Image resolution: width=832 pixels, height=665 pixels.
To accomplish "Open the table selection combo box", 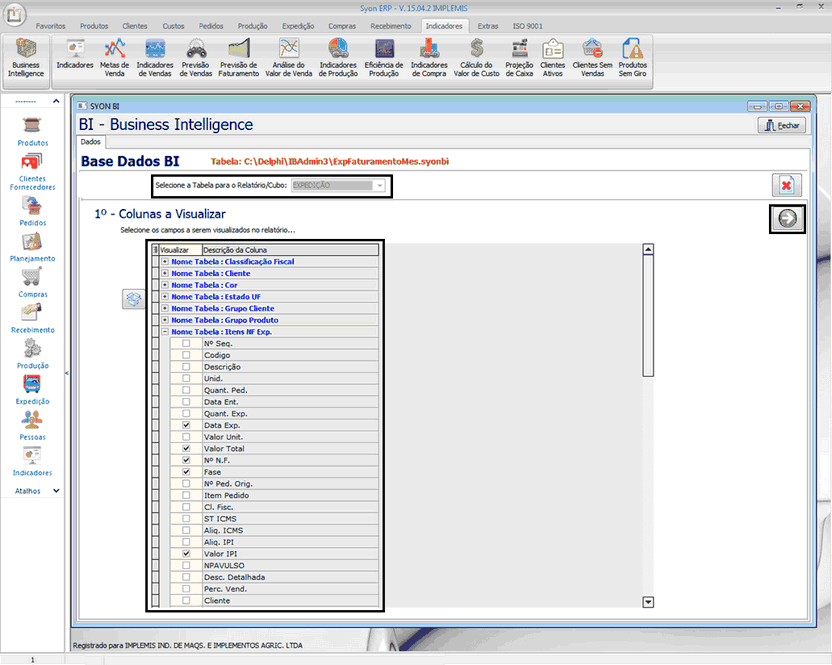I will tap(379, 185).
